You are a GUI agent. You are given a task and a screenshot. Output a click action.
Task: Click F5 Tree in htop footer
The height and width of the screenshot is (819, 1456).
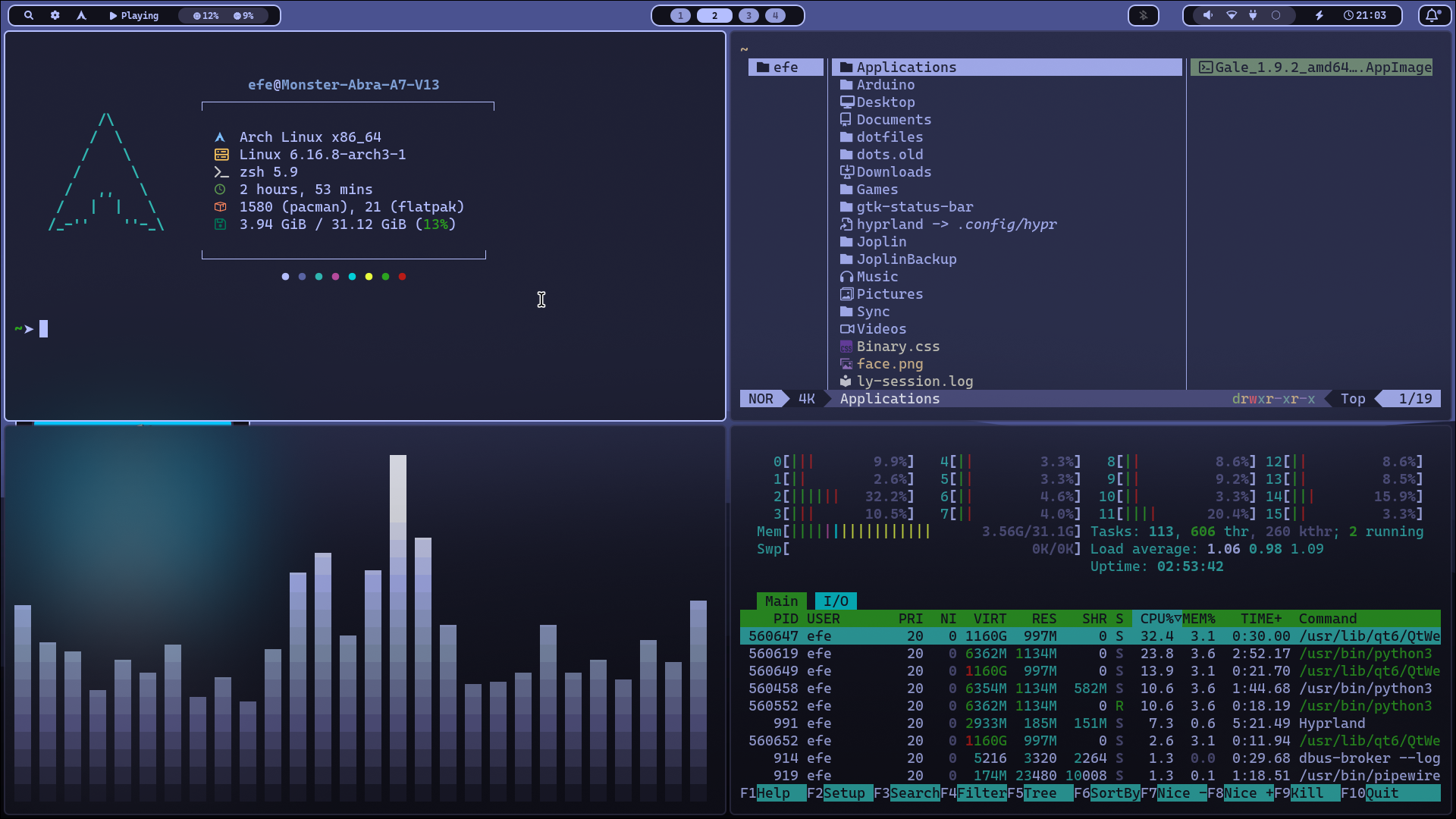[x=1039, y=793]
